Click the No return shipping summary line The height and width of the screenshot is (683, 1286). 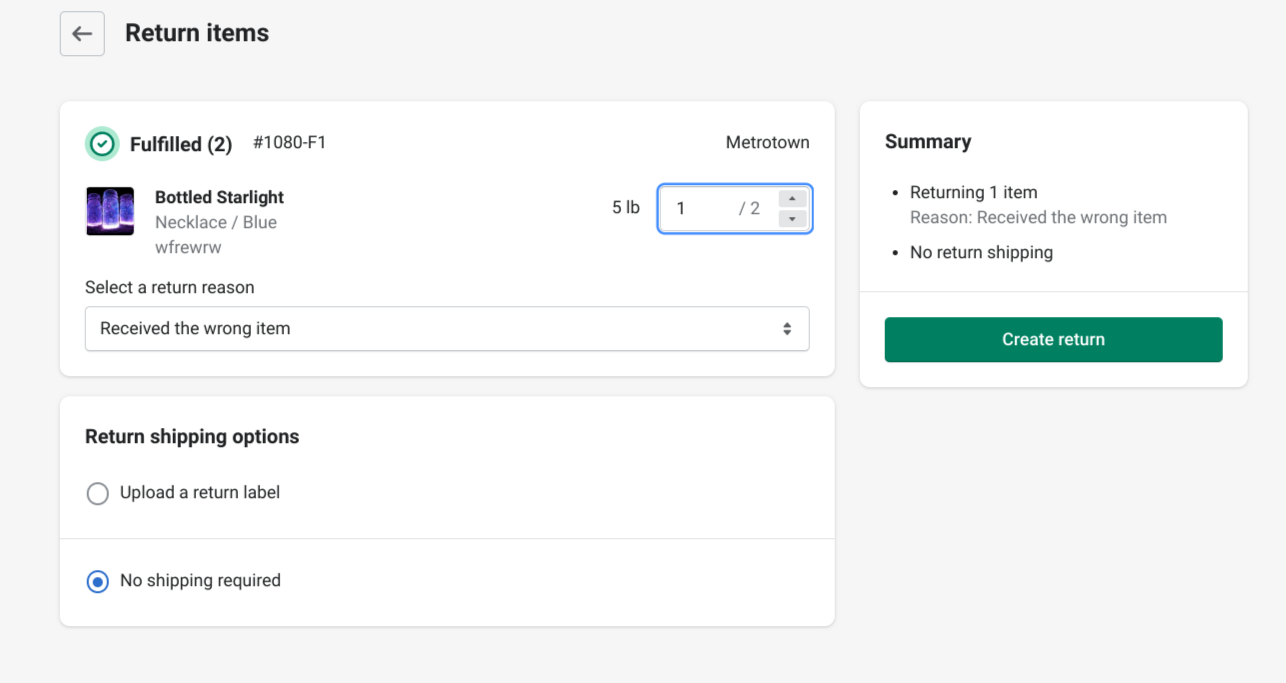[x=981, y=252]
